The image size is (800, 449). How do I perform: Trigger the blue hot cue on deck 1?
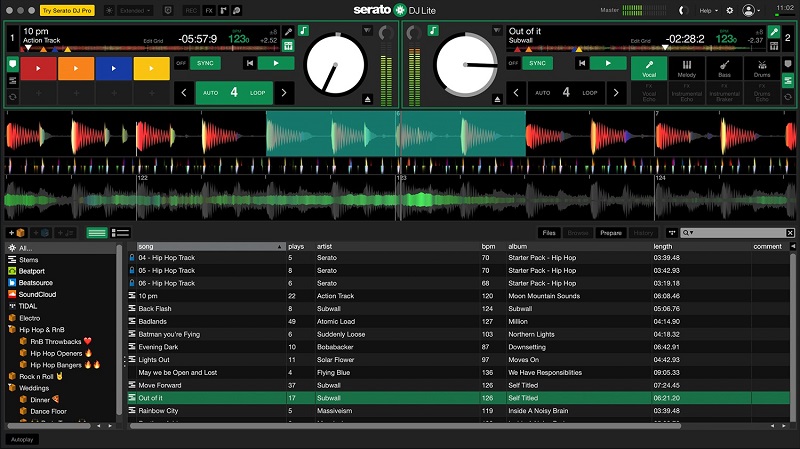[114, 68]
